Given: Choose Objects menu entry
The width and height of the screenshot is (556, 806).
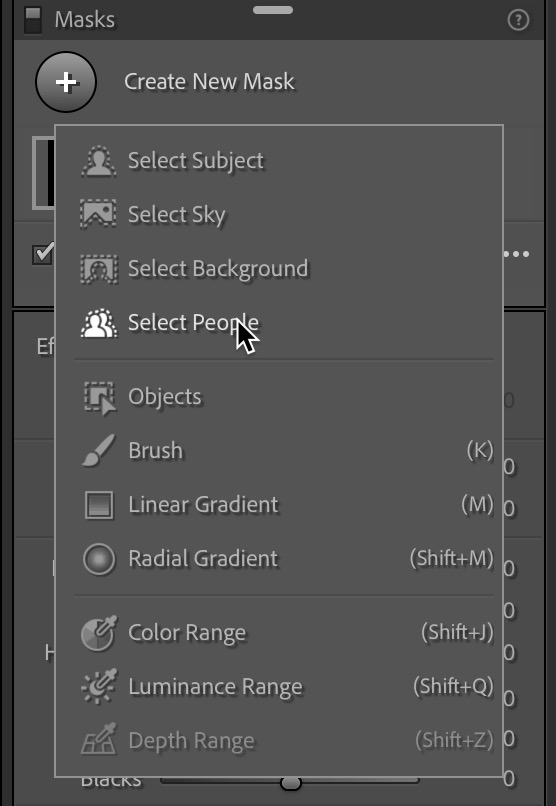Looking at the screenshot, I should click(x=279, y=397).
